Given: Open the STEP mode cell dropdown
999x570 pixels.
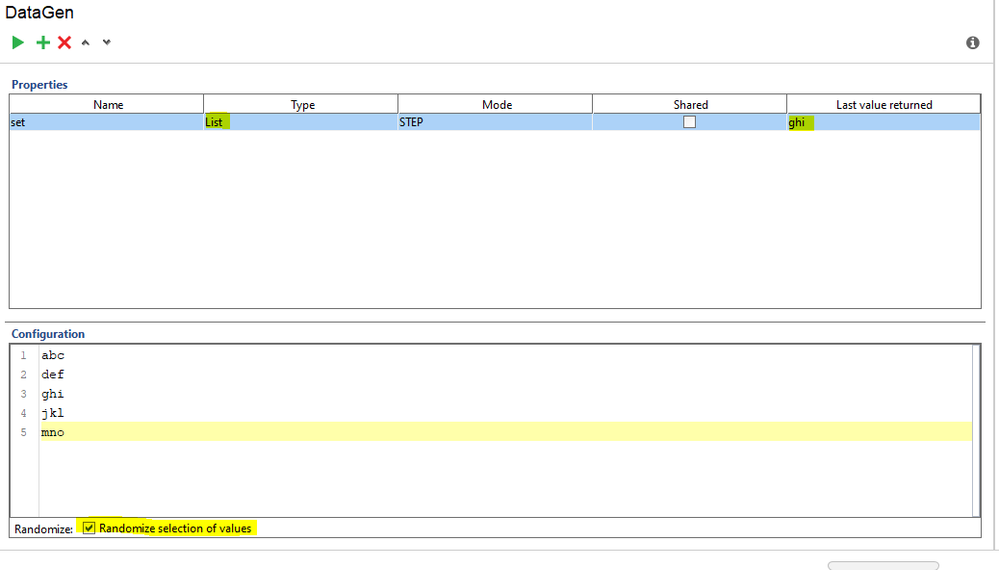Looking at the screenshot, I should (x=494, y=122).
